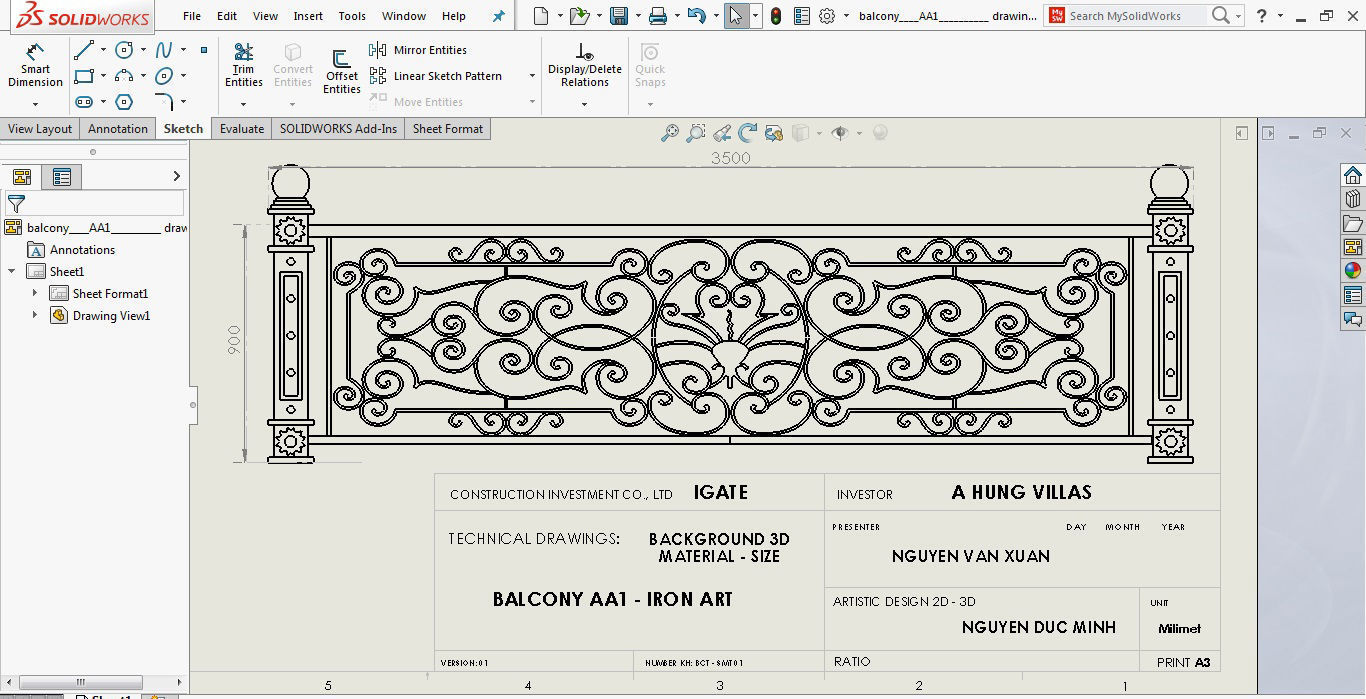Open Linear Sketch Pattern dropdown arrow
This screenshot has height=699, width=1366.
pyautogui.click(x=531, y=76)
